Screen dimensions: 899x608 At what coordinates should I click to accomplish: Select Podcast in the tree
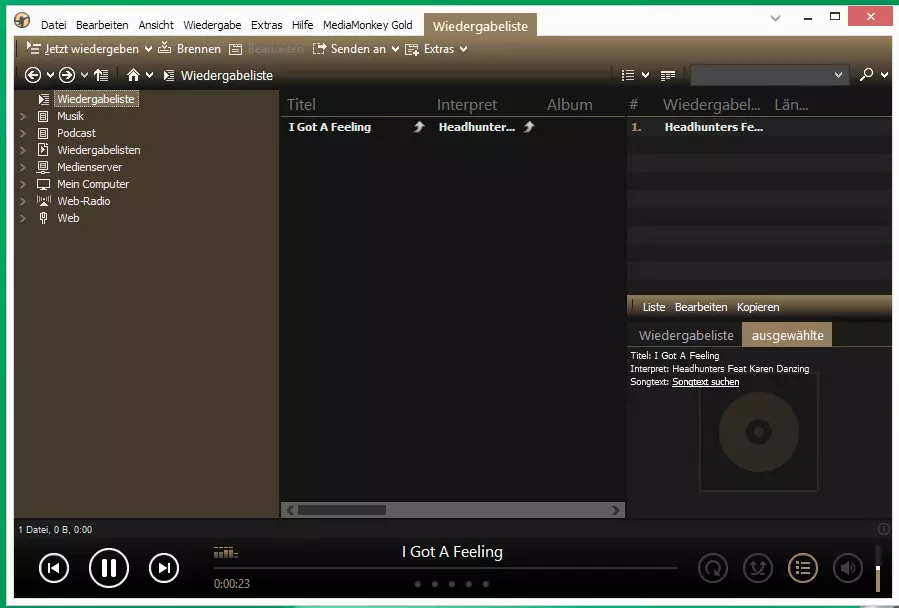pos(76,133)
